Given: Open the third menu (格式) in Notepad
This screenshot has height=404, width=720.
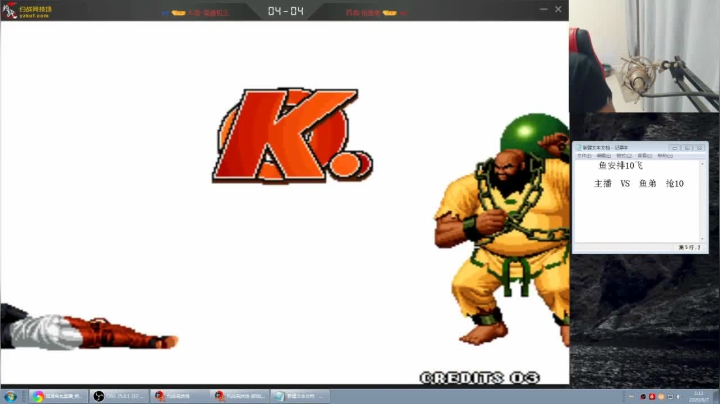Looking at the screenshot, I should (x=624, y=156).
